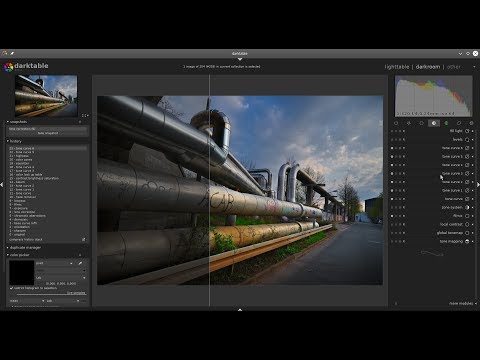Toggle the tone curve 3 module
This screenshot has width=480, height=360.
pos(392,174)
